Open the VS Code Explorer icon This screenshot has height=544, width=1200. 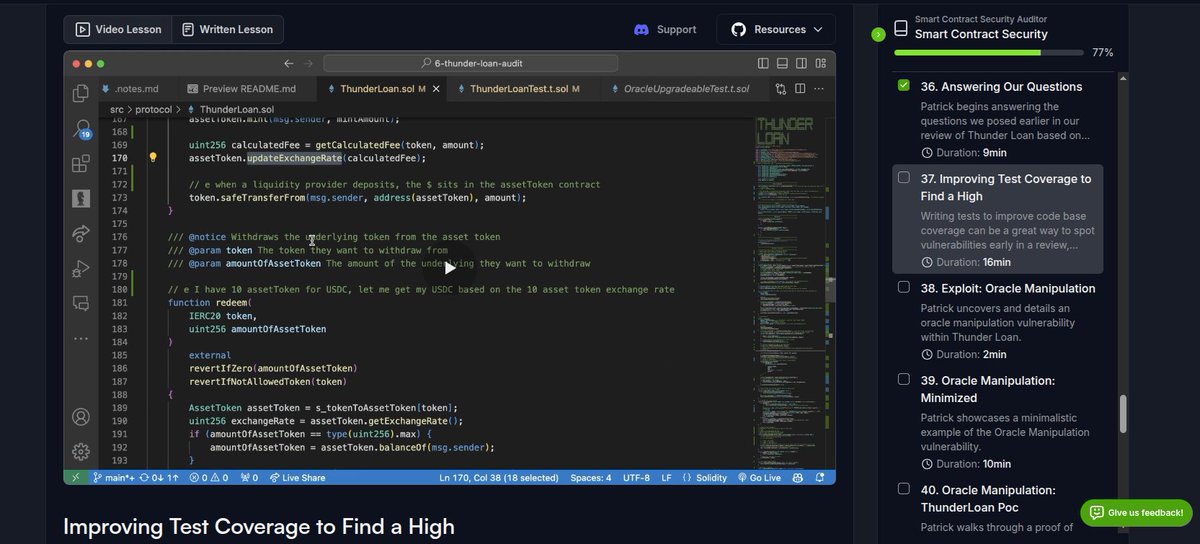[x=81, y=94]
